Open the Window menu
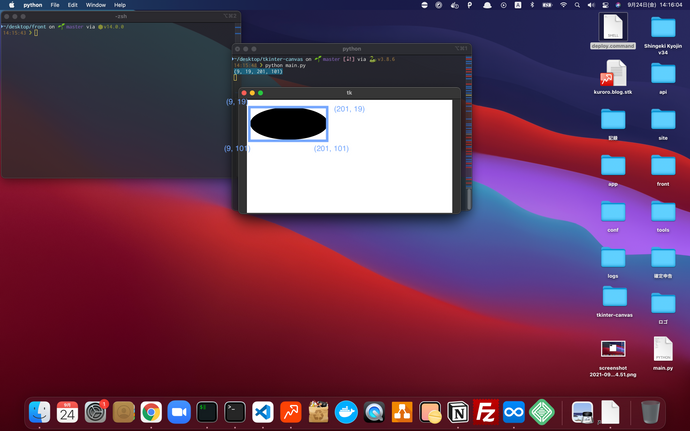The width and height of the screenshot is (690, 431). pyautogui.click(x=95, y=5)
